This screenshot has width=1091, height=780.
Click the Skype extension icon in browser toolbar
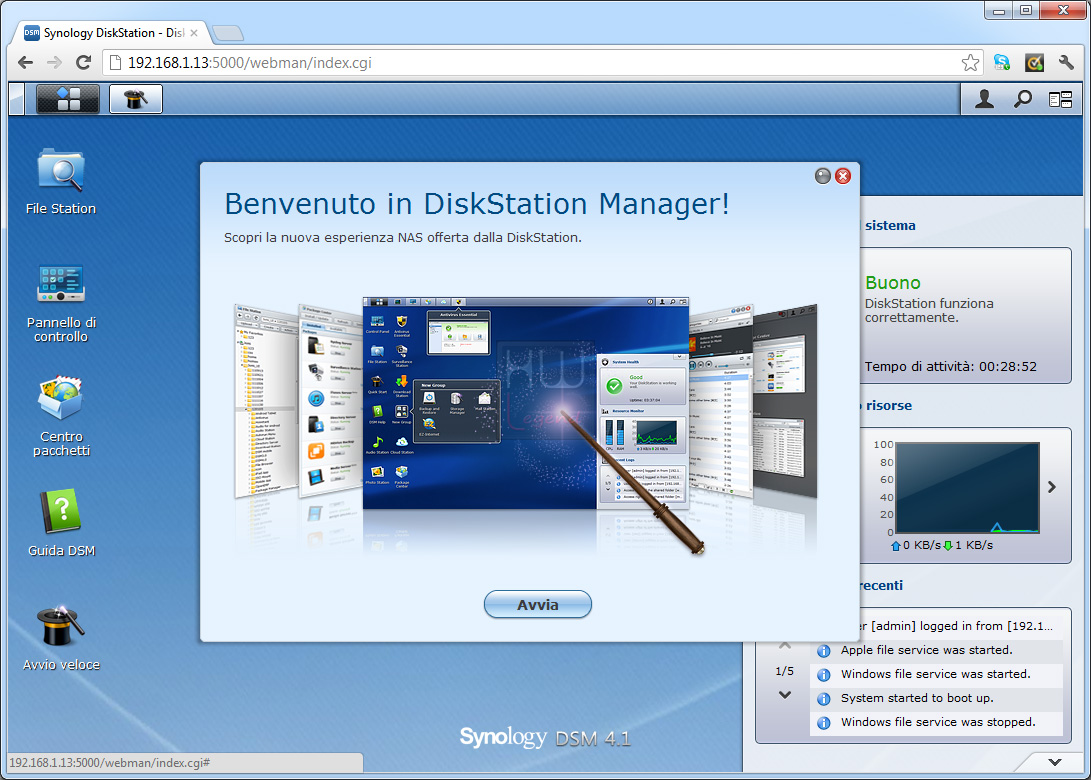tap(1002, 63)
